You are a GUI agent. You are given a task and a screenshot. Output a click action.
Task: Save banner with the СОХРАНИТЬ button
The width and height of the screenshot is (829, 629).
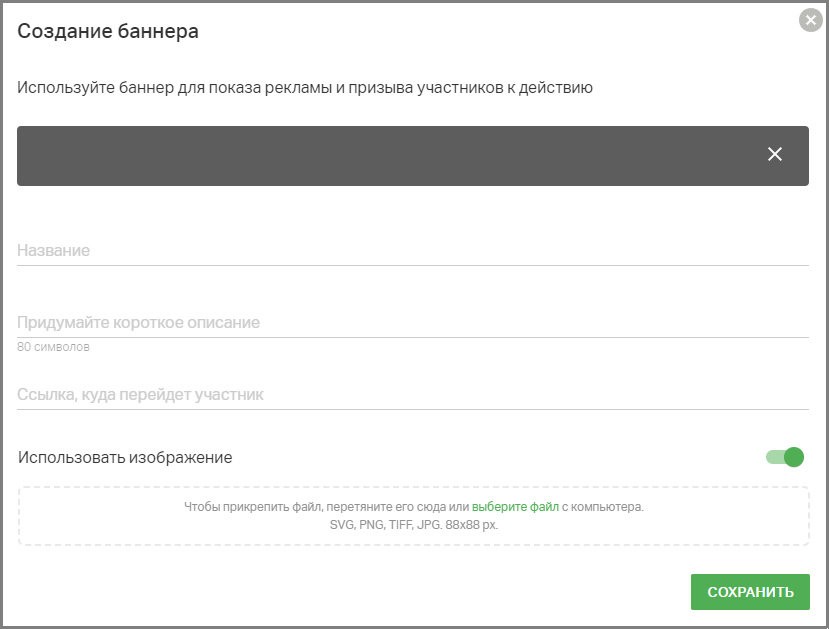click(750, 592)
